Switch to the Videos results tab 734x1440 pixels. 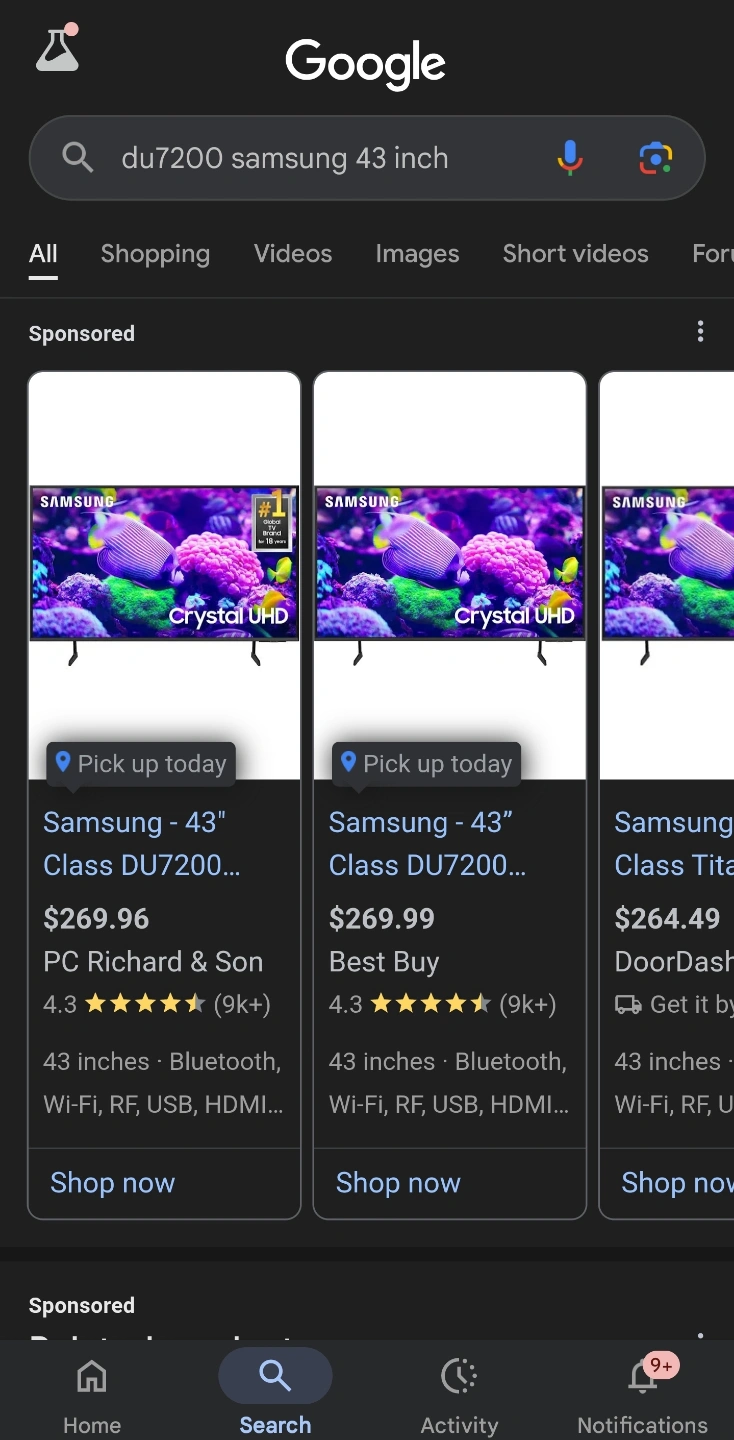293,254
